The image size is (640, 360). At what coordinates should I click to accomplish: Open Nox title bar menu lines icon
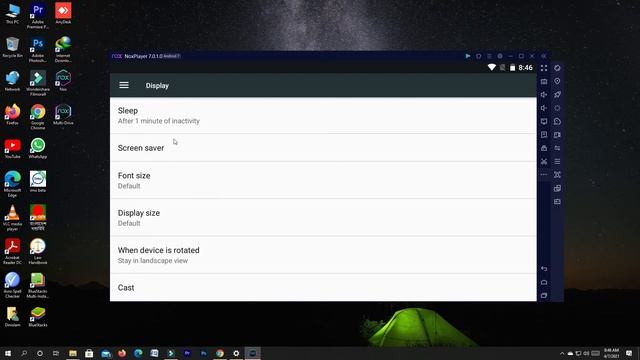point(489,56)
